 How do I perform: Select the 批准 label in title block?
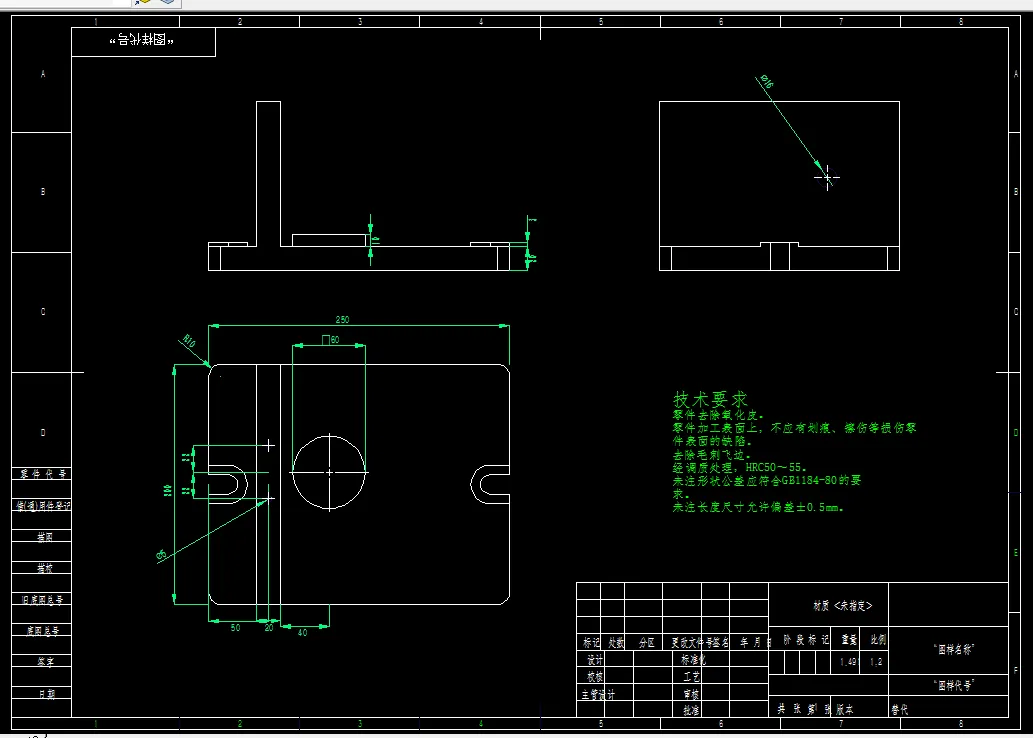691,710
